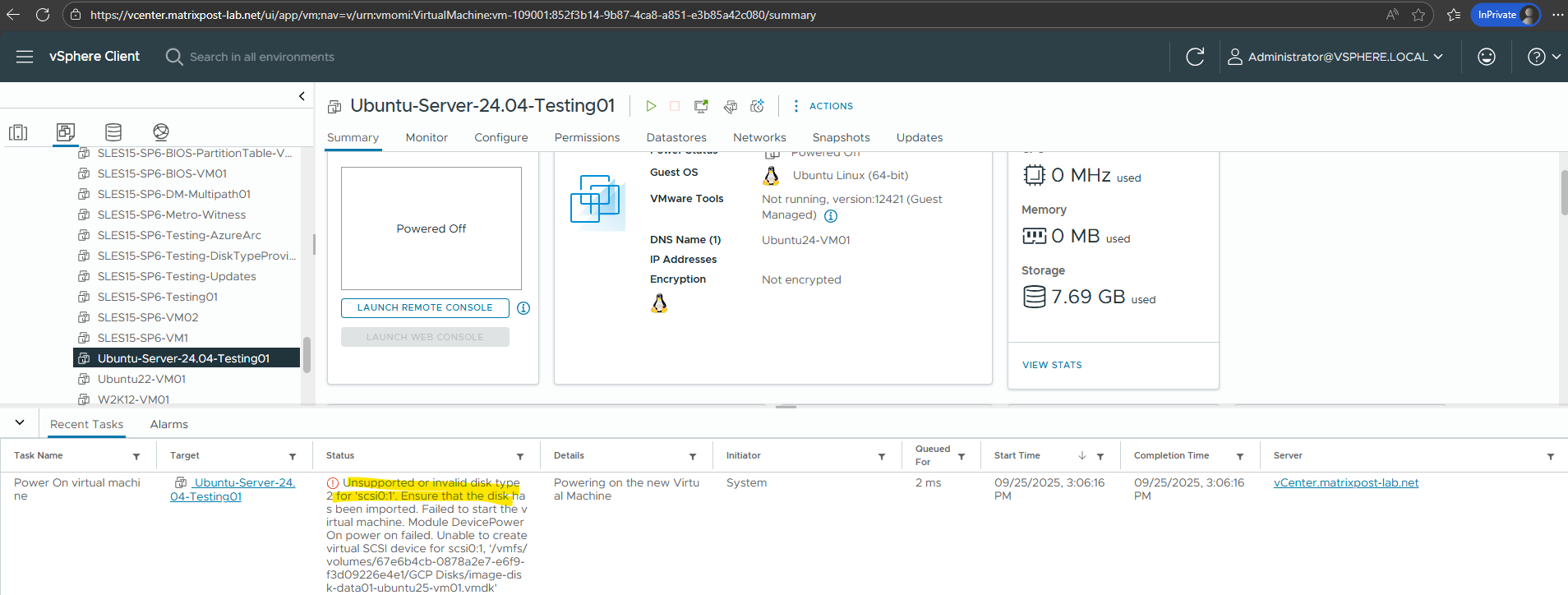The width and height of the screenshot is (1568, 595).
Task: Collapse the left navigation pane
Action: pos(302,96)
